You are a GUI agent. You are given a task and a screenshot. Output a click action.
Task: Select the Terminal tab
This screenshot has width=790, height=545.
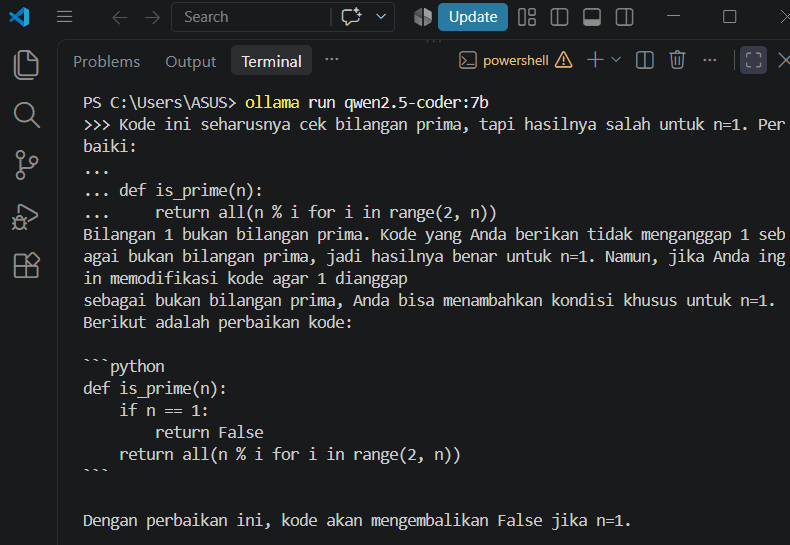pos(271,61)
